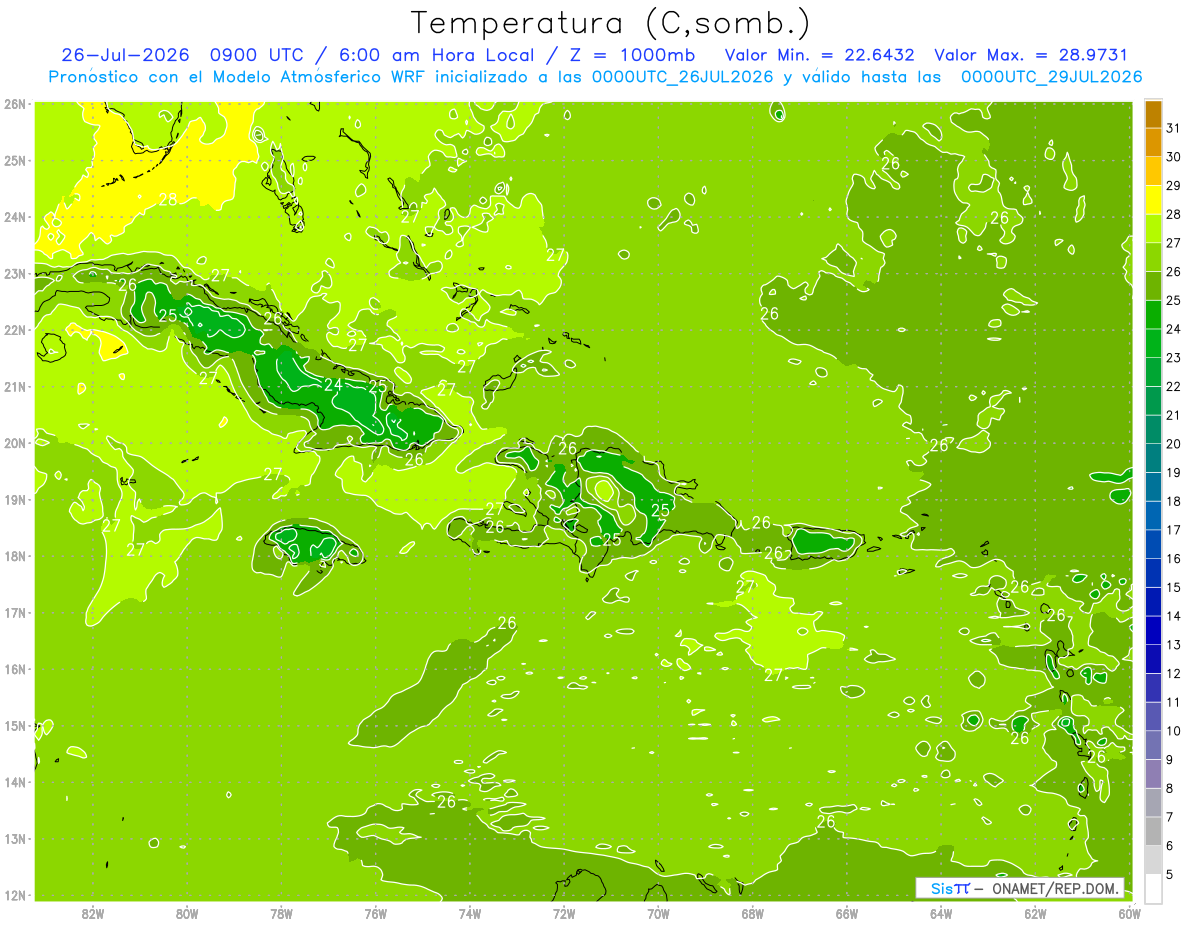
Task: Click the '28' contour label in the yellow area
Action: coord(167,199)
